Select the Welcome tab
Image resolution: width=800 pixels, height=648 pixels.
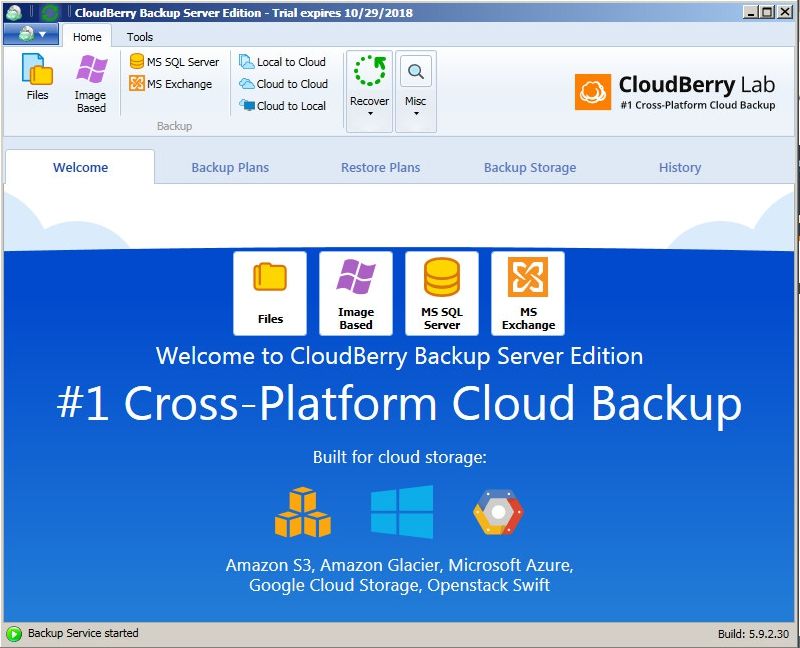pos(80,167)
